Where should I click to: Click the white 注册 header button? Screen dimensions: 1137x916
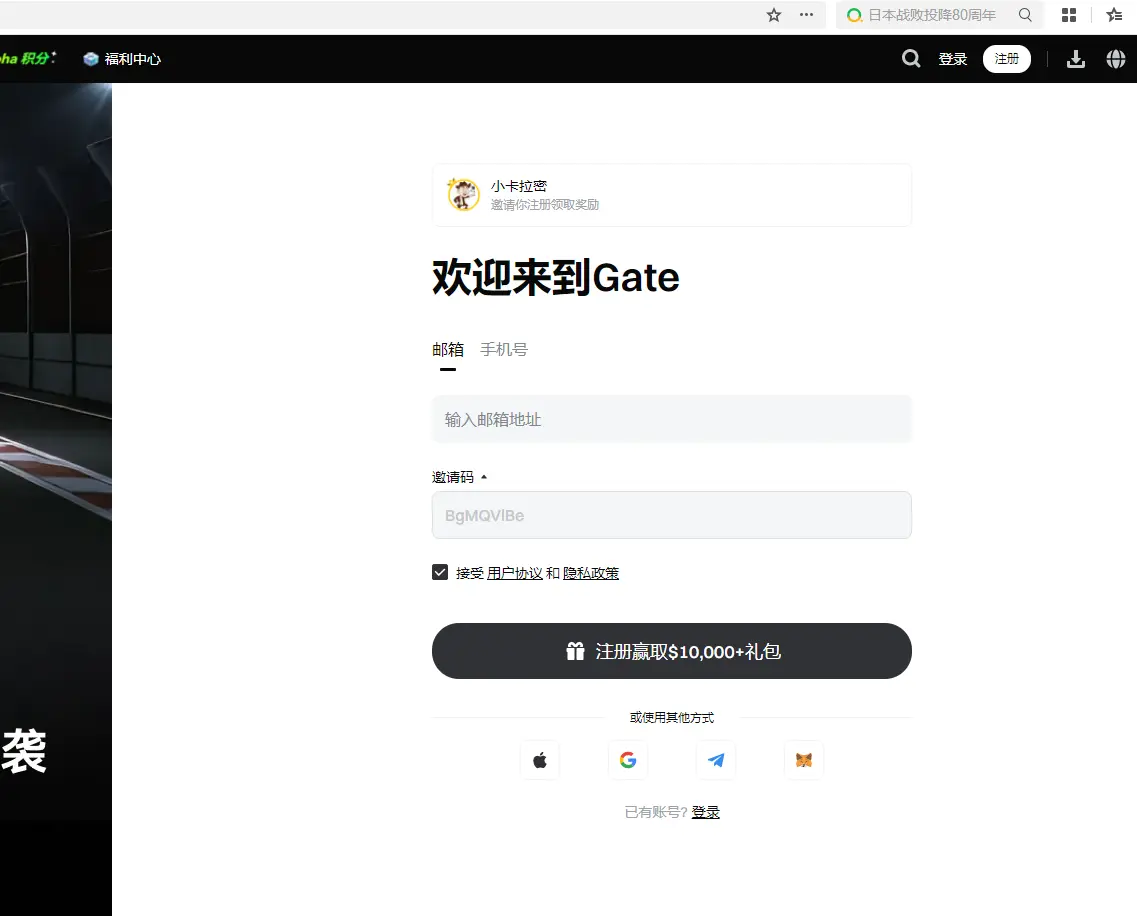[1006, 59]
